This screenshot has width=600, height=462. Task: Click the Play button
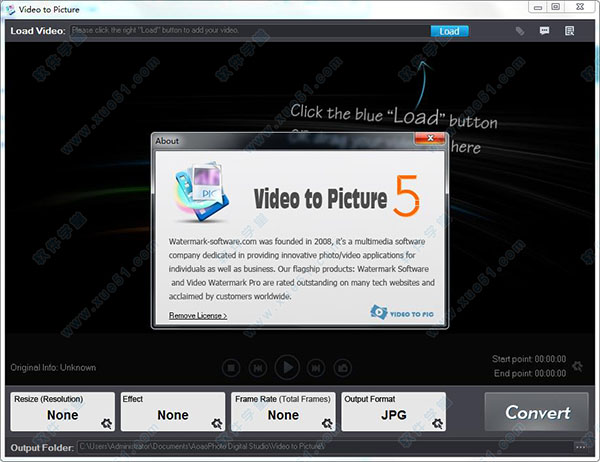287,367
